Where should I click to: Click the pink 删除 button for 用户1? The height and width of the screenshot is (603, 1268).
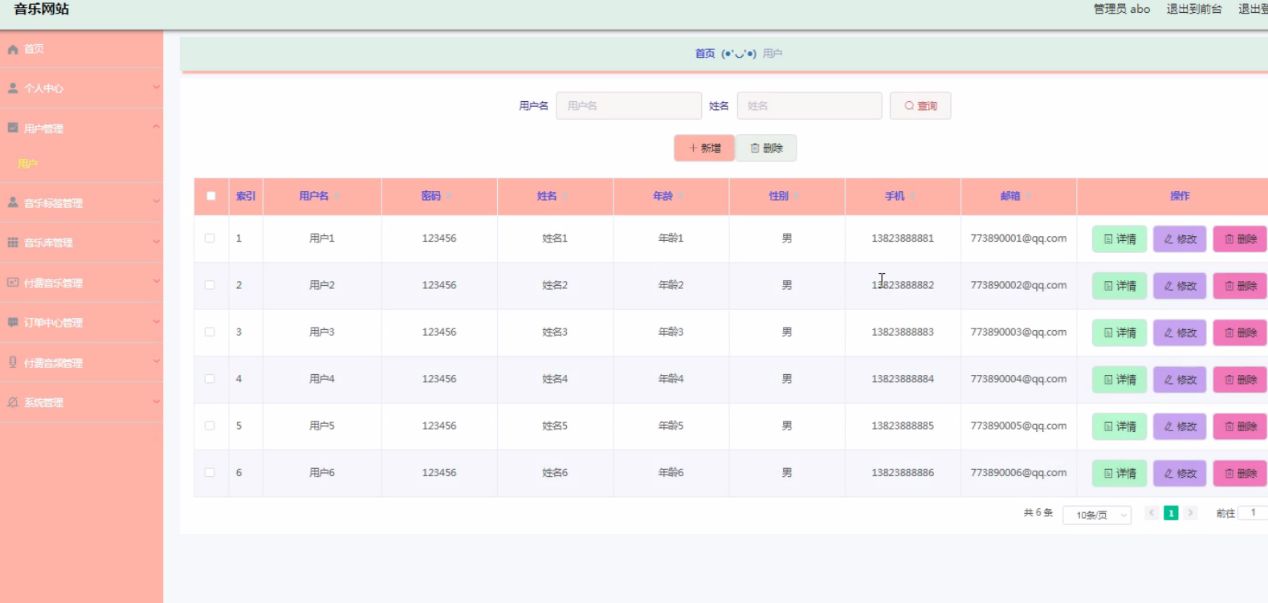coord(1239,239)
